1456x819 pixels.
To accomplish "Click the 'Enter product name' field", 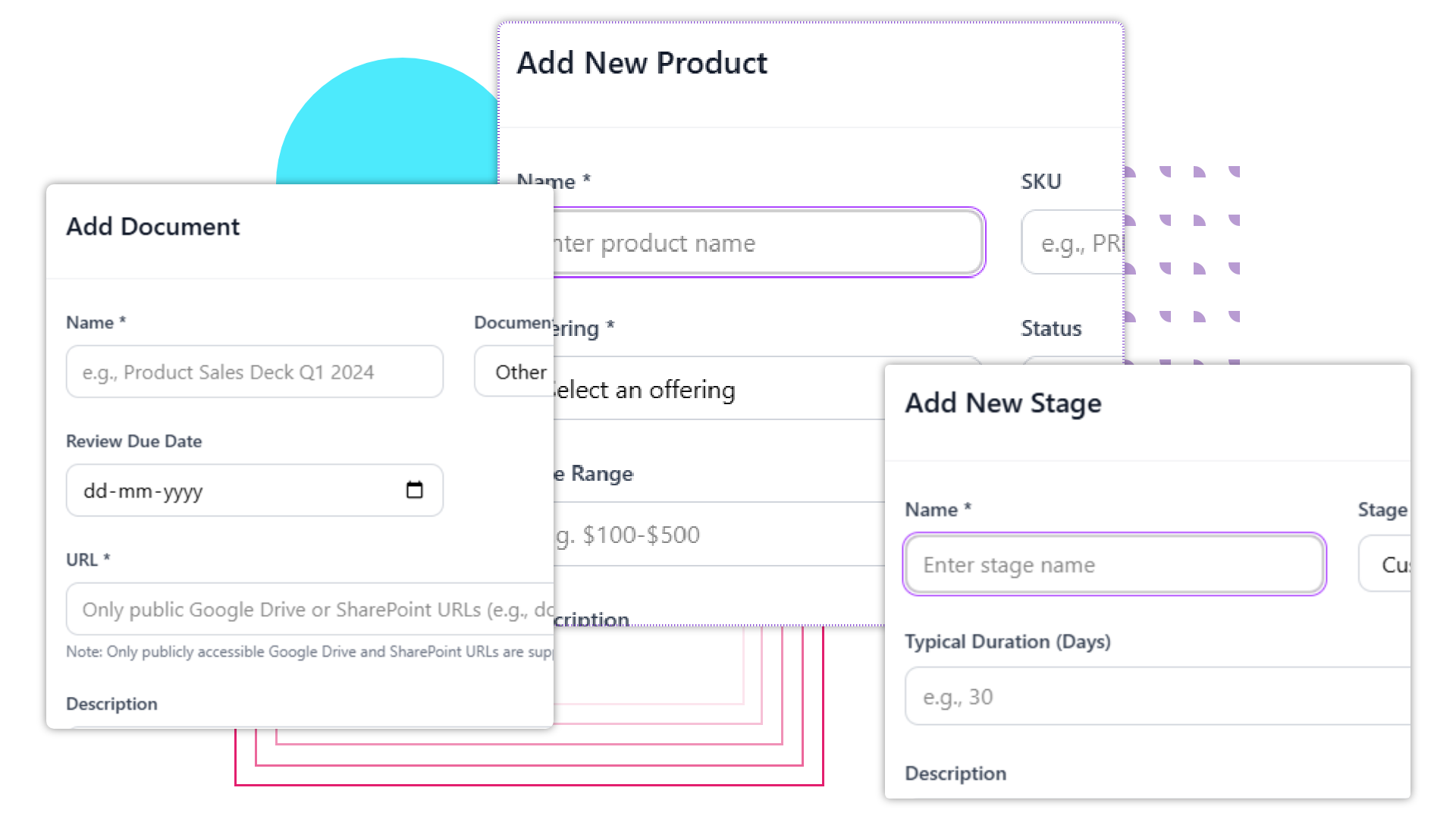I will pyautogui.click(x=766, y=243).
